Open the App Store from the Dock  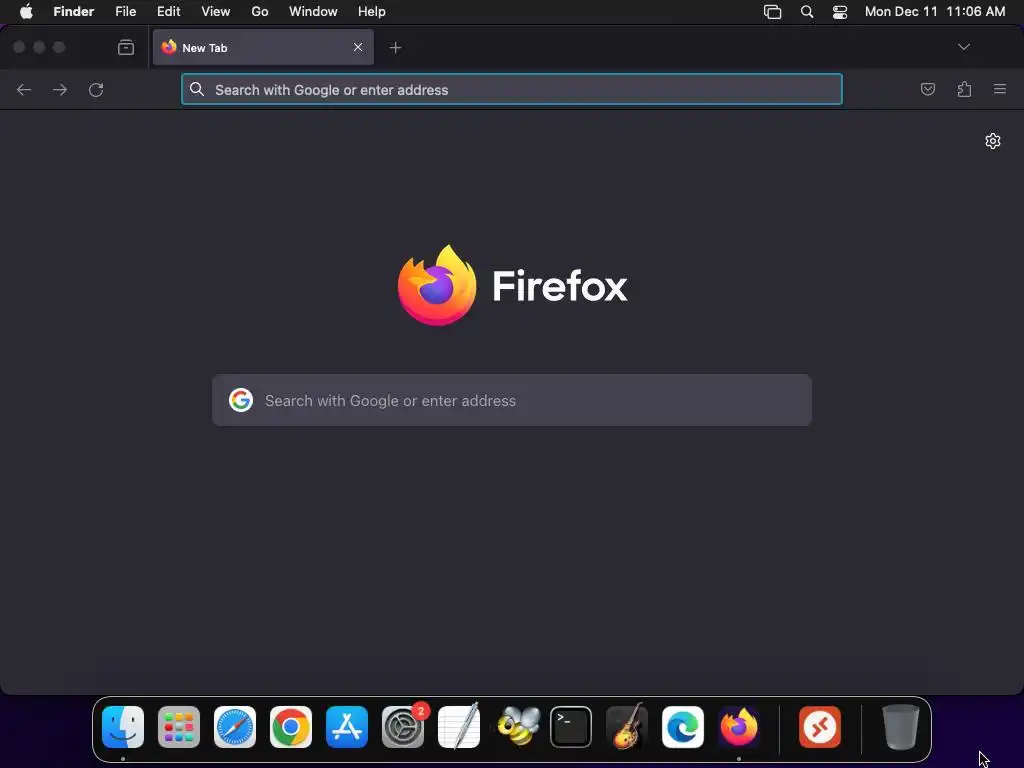347,727
